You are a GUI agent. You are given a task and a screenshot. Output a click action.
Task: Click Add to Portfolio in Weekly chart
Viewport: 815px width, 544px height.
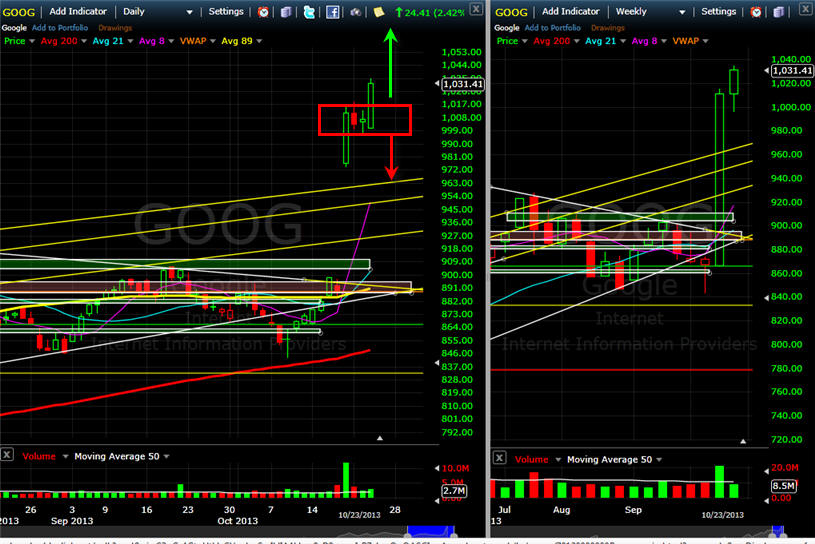[x=553, y=28]
